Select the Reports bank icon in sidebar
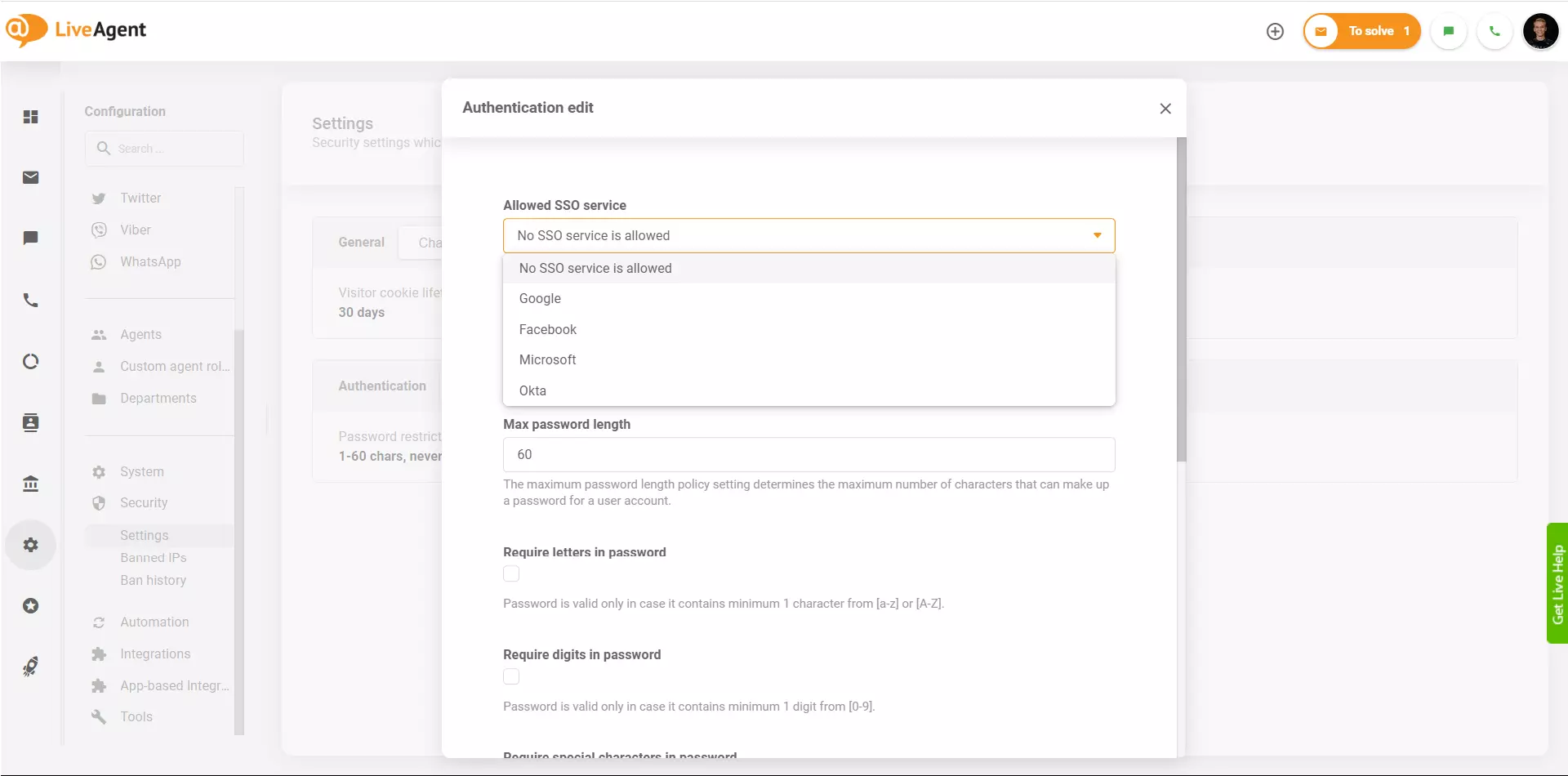Screen dimensions: 1568x776 tap(30, 484)
